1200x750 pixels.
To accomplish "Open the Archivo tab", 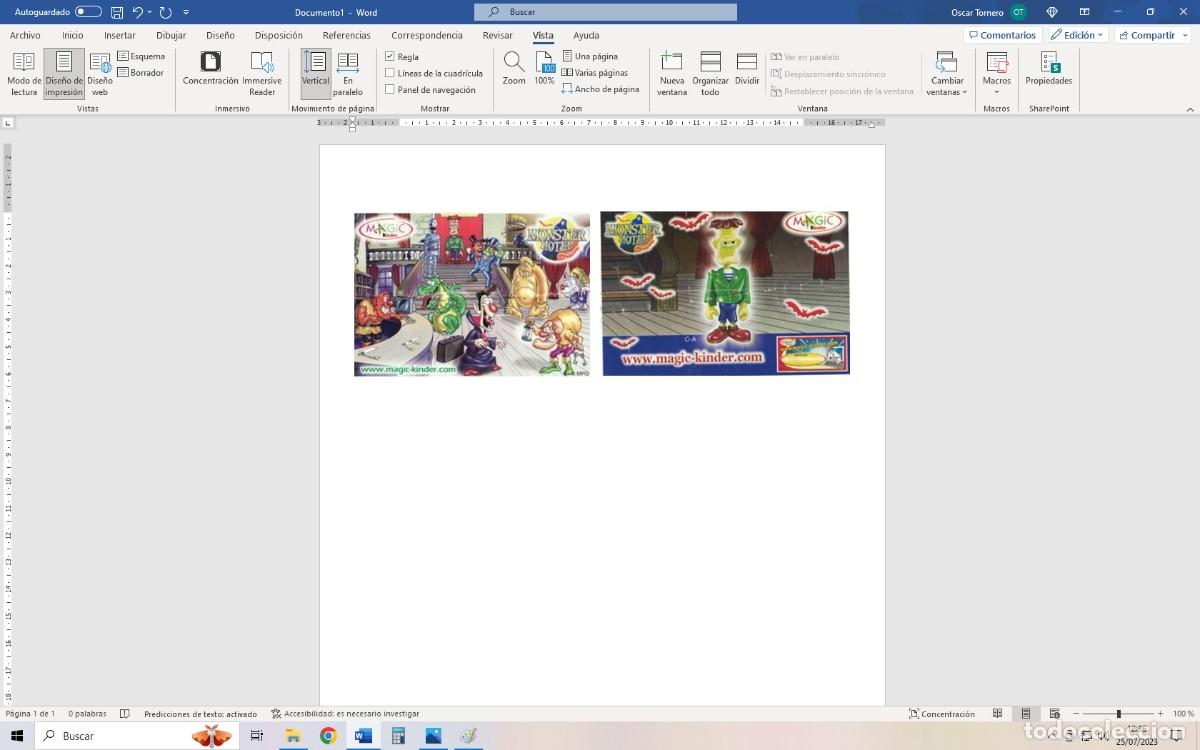I will 25,35.
